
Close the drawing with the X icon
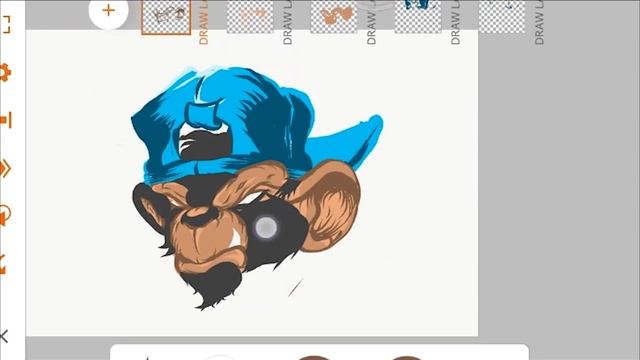[4, 337]
